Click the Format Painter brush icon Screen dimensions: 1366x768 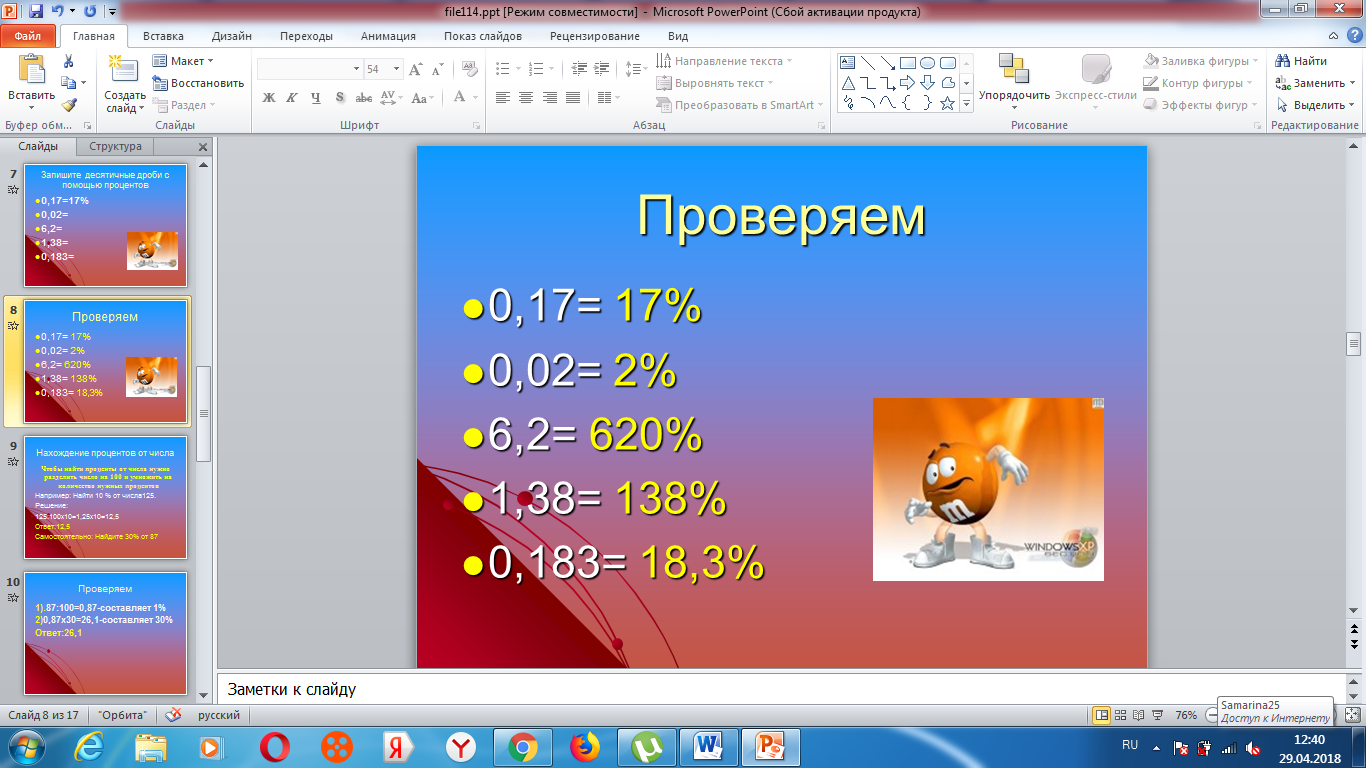click(x=68, y=105)
